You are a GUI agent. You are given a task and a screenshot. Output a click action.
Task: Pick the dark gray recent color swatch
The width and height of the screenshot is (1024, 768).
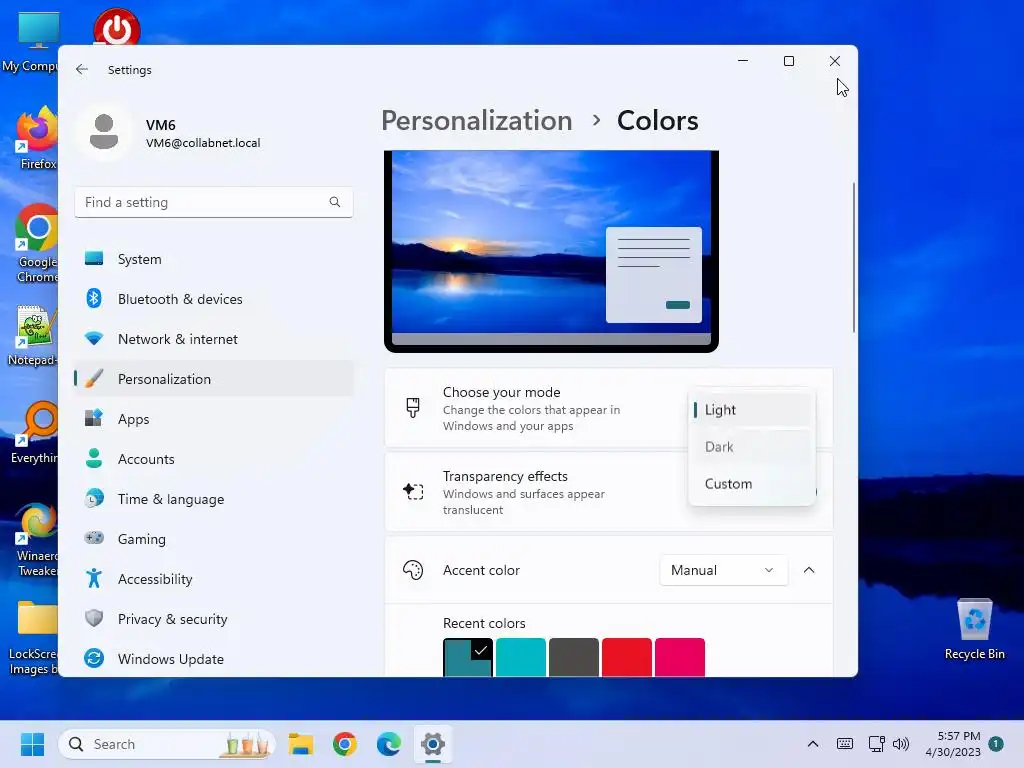[573, 657]
